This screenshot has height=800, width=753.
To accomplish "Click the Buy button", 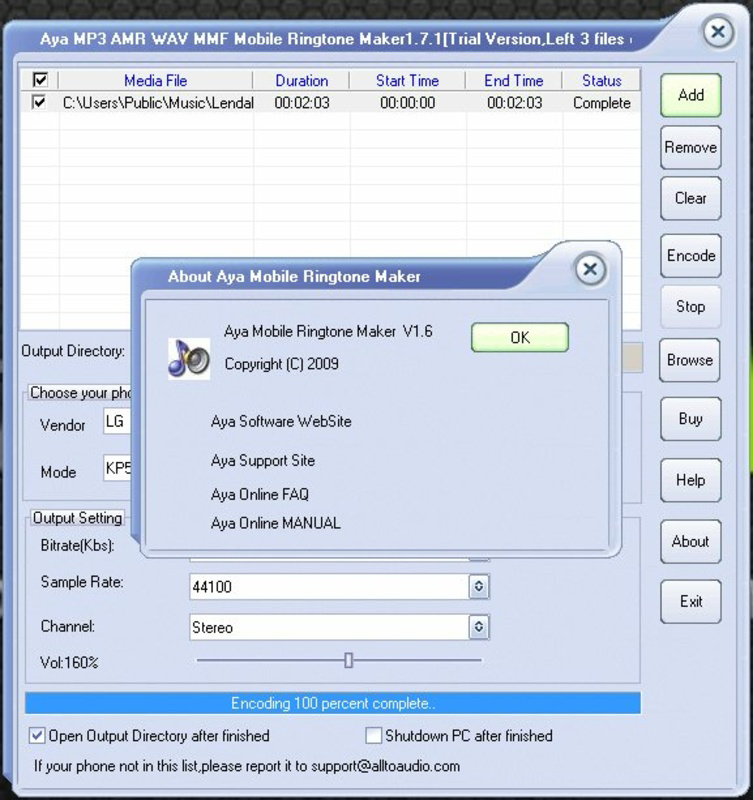I will (x=691, y=419).
